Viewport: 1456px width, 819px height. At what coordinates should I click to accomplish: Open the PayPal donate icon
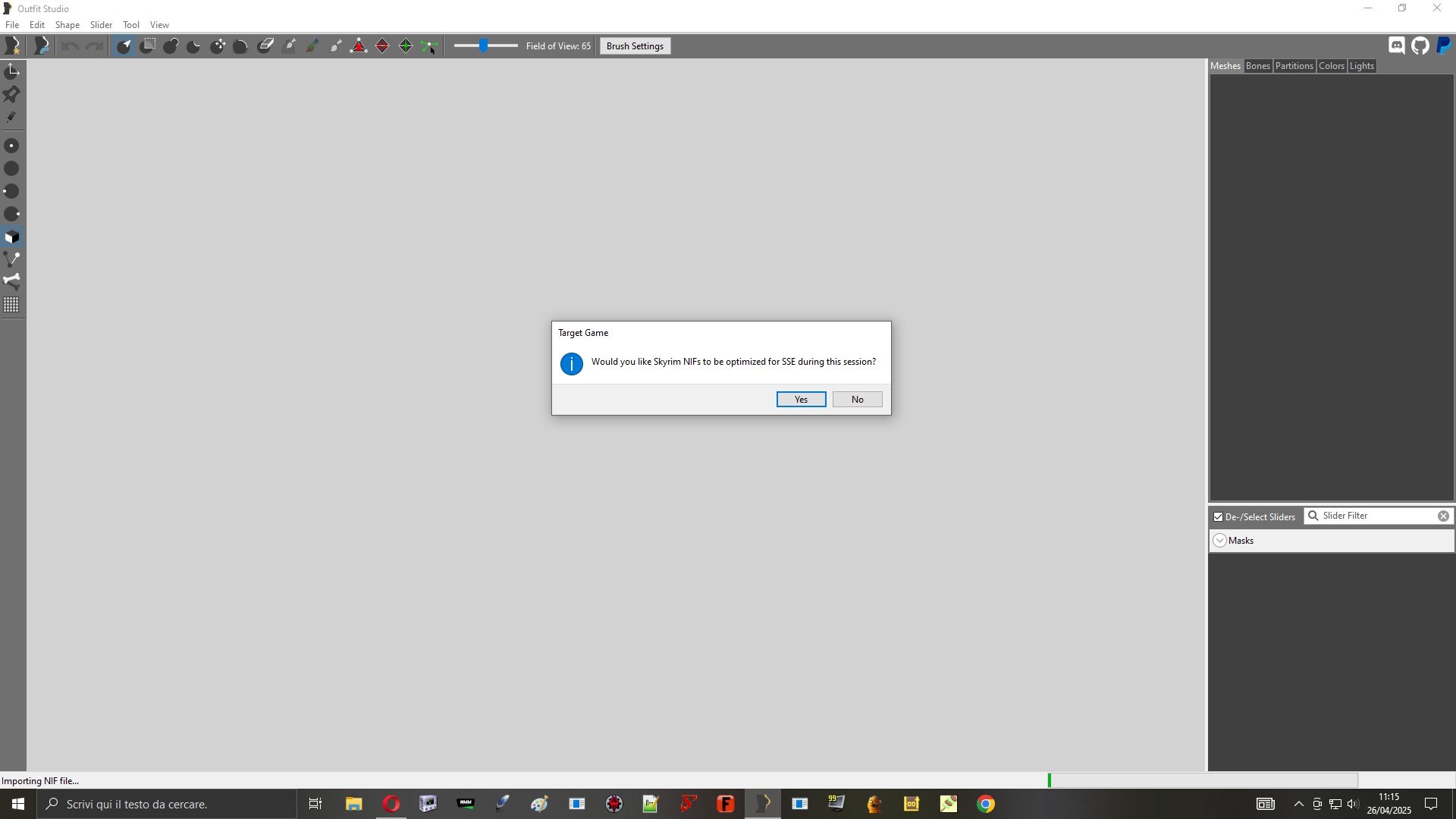(x=1444, y=46)
